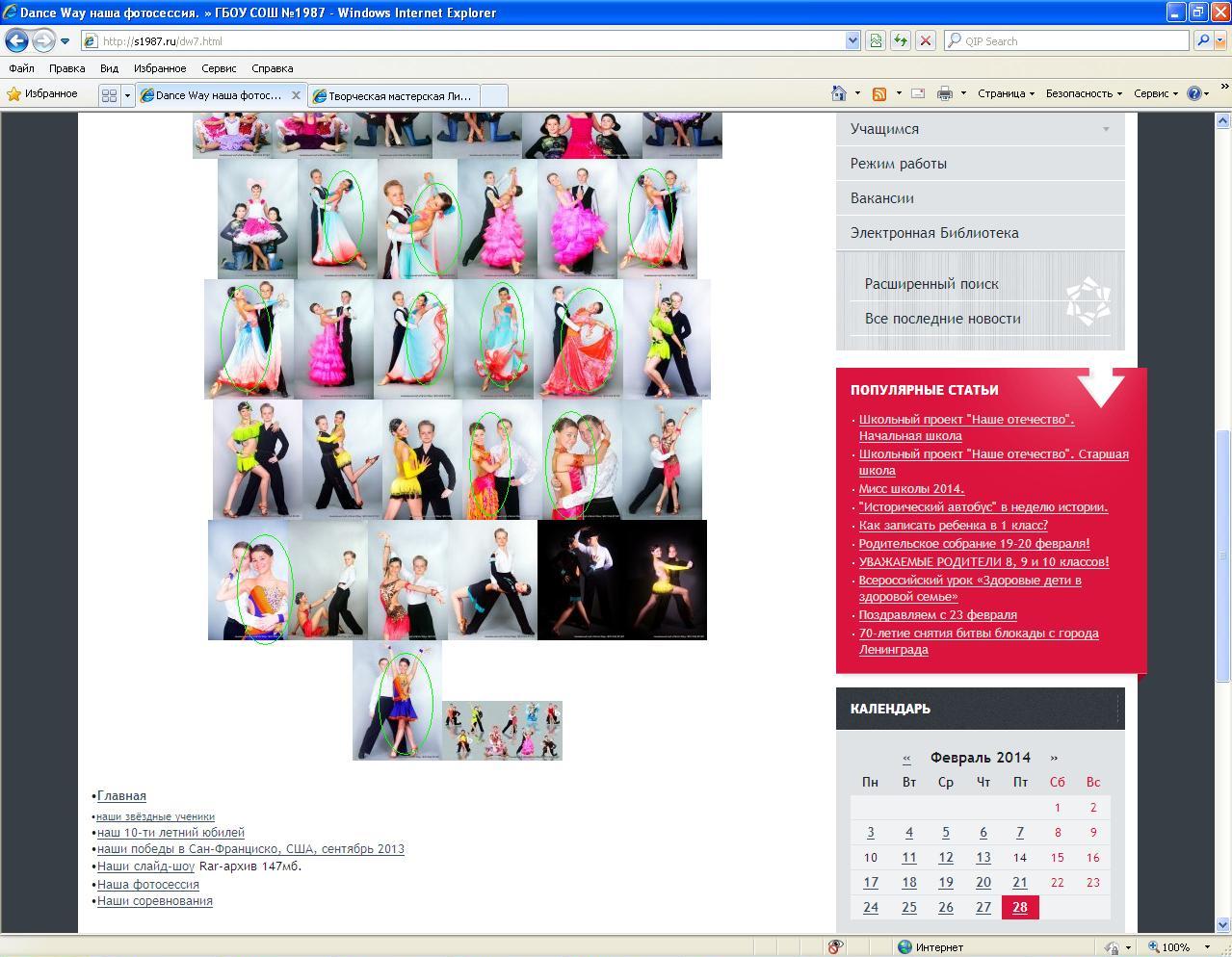Open the search provider dropdown arrow
1232x957 pixels.
(x=1219, y=40)
